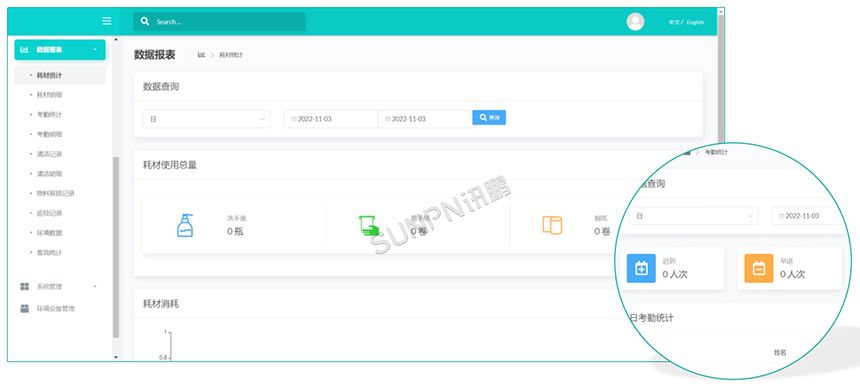This screenshot has width=860, height=388.
Task: Click the chart icon beside 数据报表 in sidebar
Action: pos(24,49)
